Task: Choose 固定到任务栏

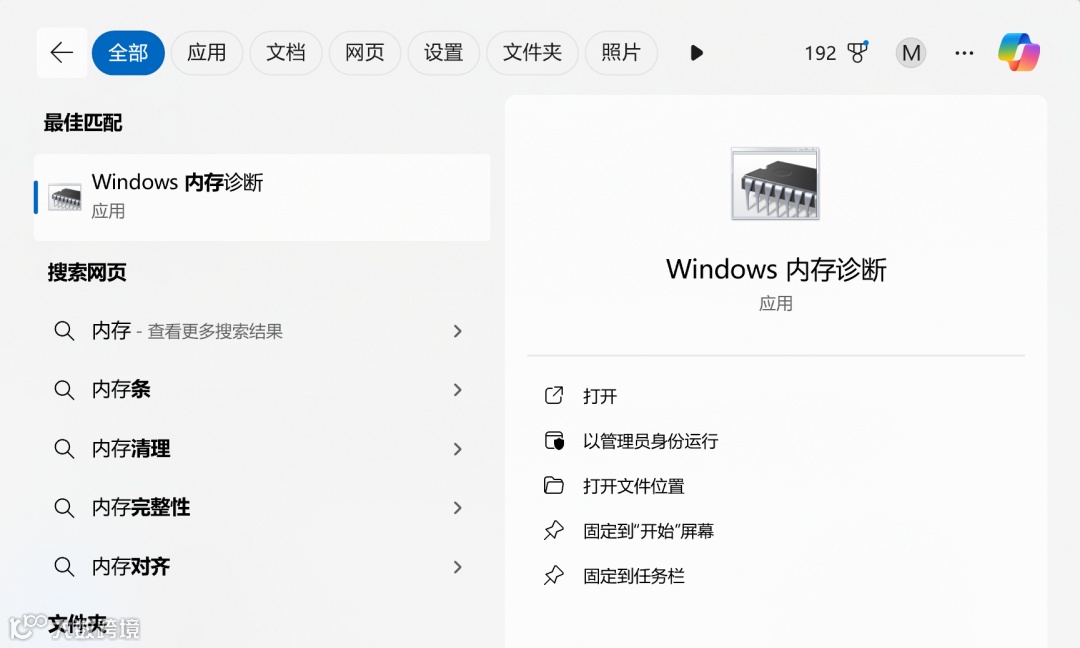Action: click(634, 576)
